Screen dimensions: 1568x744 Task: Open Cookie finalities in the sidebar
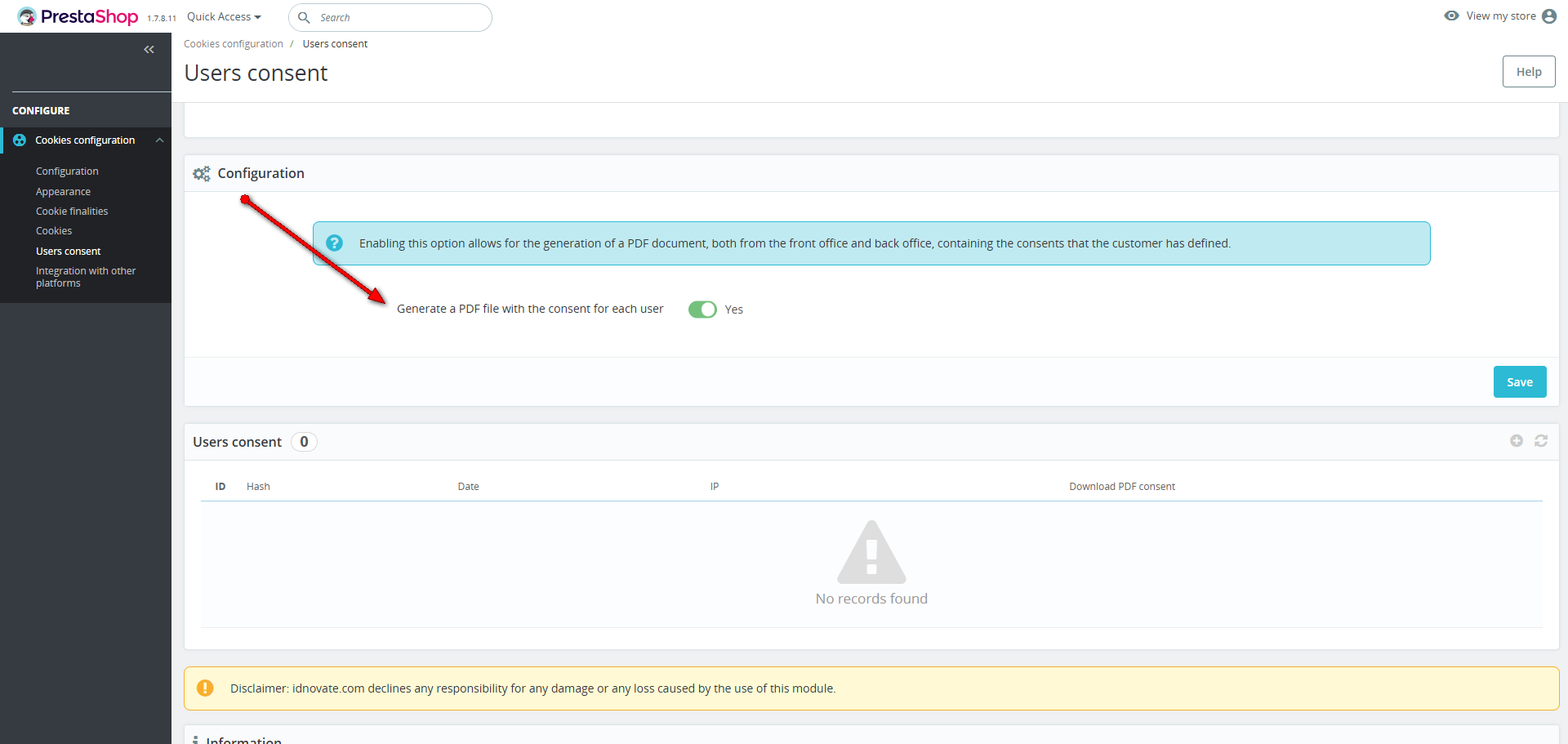click(x=72, y=212)
